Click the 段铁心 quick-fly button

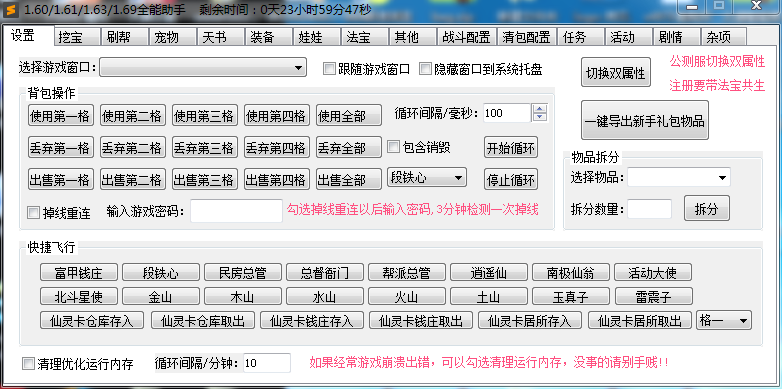pos(161,272)
